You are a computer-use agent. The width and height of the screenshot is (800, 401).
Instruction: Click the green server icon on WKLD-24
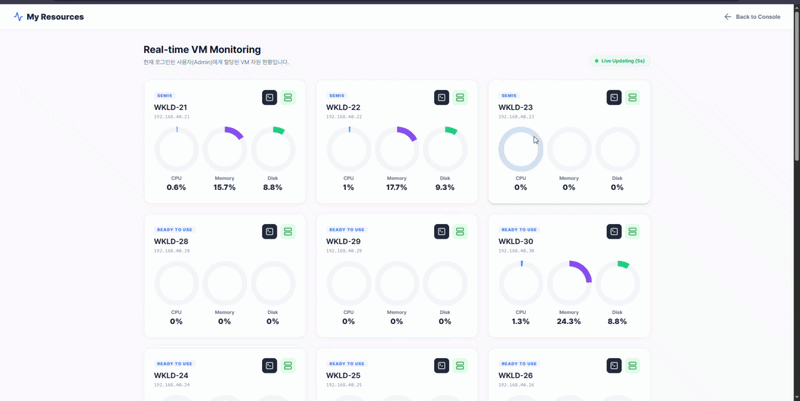tap(288, 366)
